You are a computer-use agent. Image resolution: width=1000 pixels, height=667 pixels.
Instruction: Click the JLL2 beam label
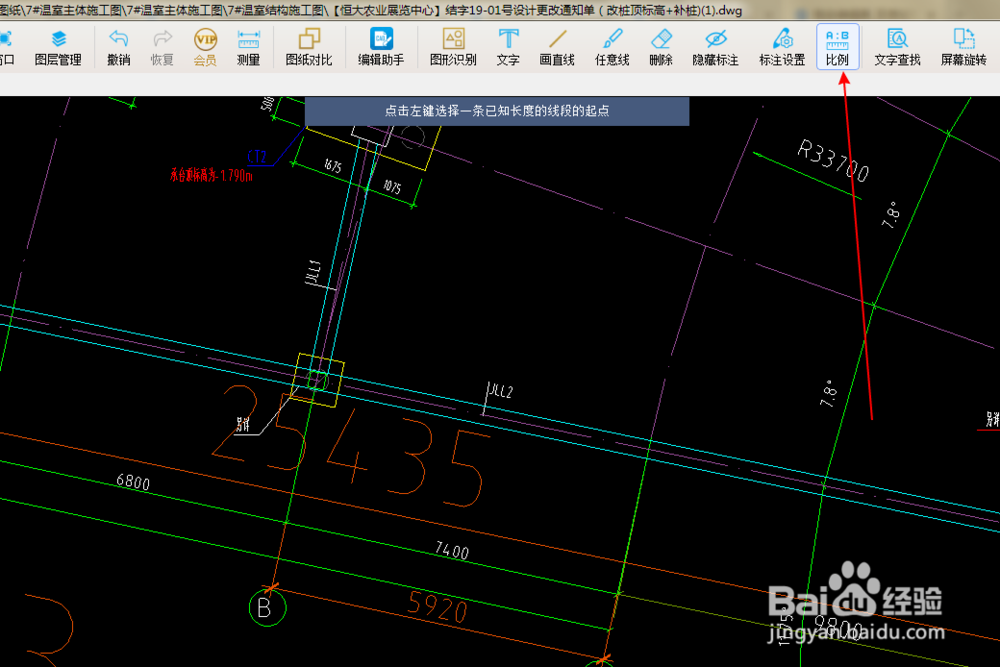tap(501, 391)
